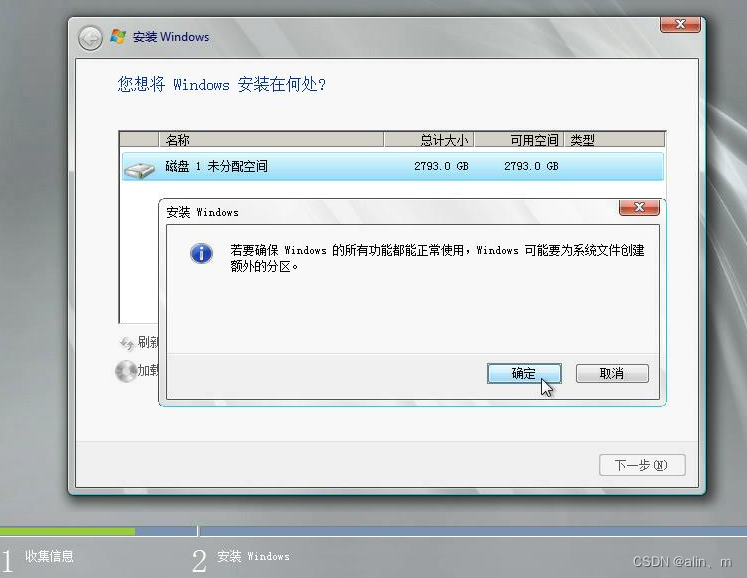
Task: Click the green setup progress bar
Action: tap(67, 531)
